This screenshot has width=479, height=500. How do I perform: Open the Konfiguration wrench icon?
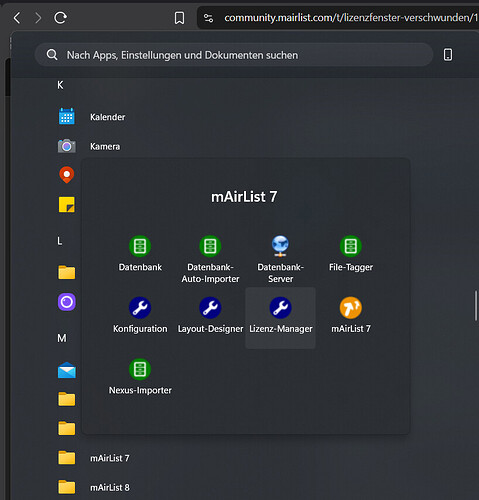pos(140,308)
